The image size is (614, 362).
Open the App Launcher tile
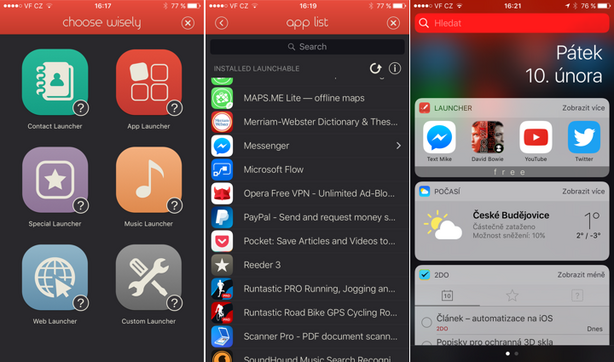(x=149, y=82)
